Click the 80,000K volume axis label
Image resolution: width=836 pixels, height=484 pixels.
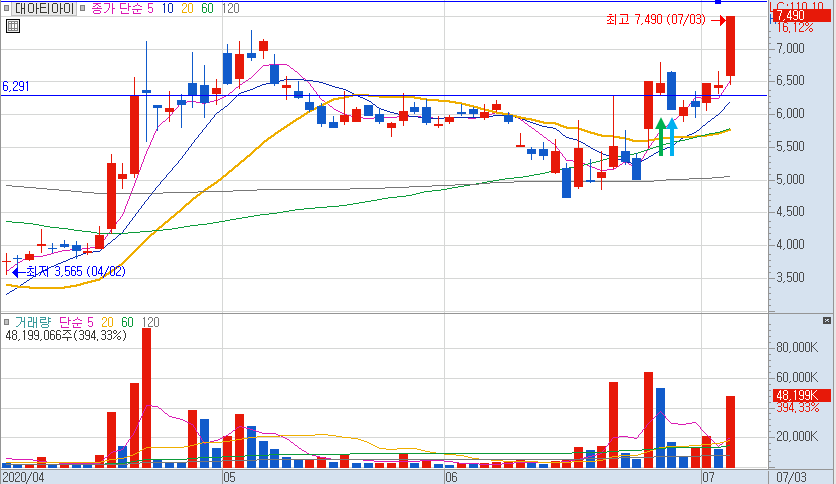pos(797,348)
